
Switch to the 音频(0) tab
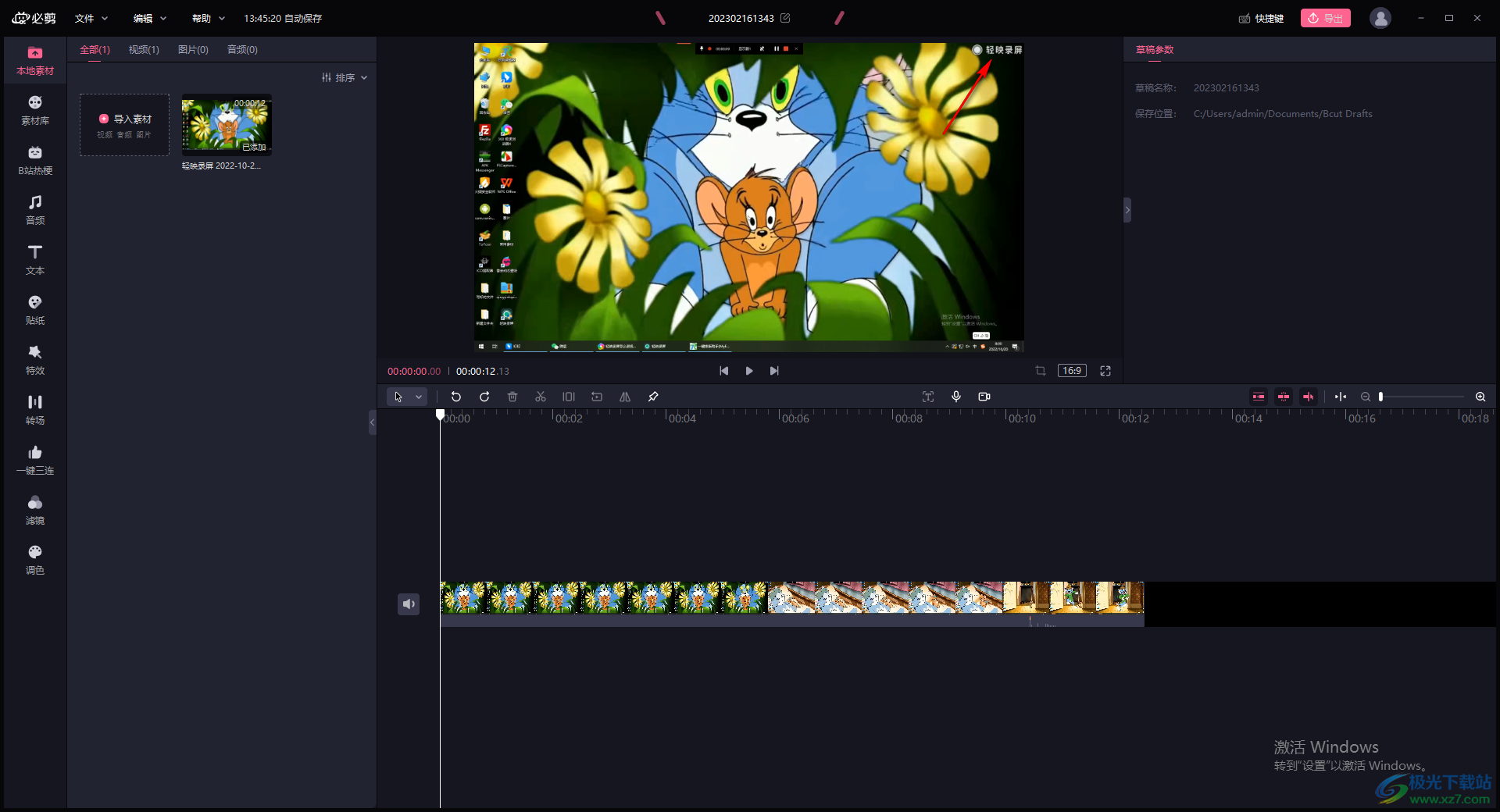click(242, 49)
